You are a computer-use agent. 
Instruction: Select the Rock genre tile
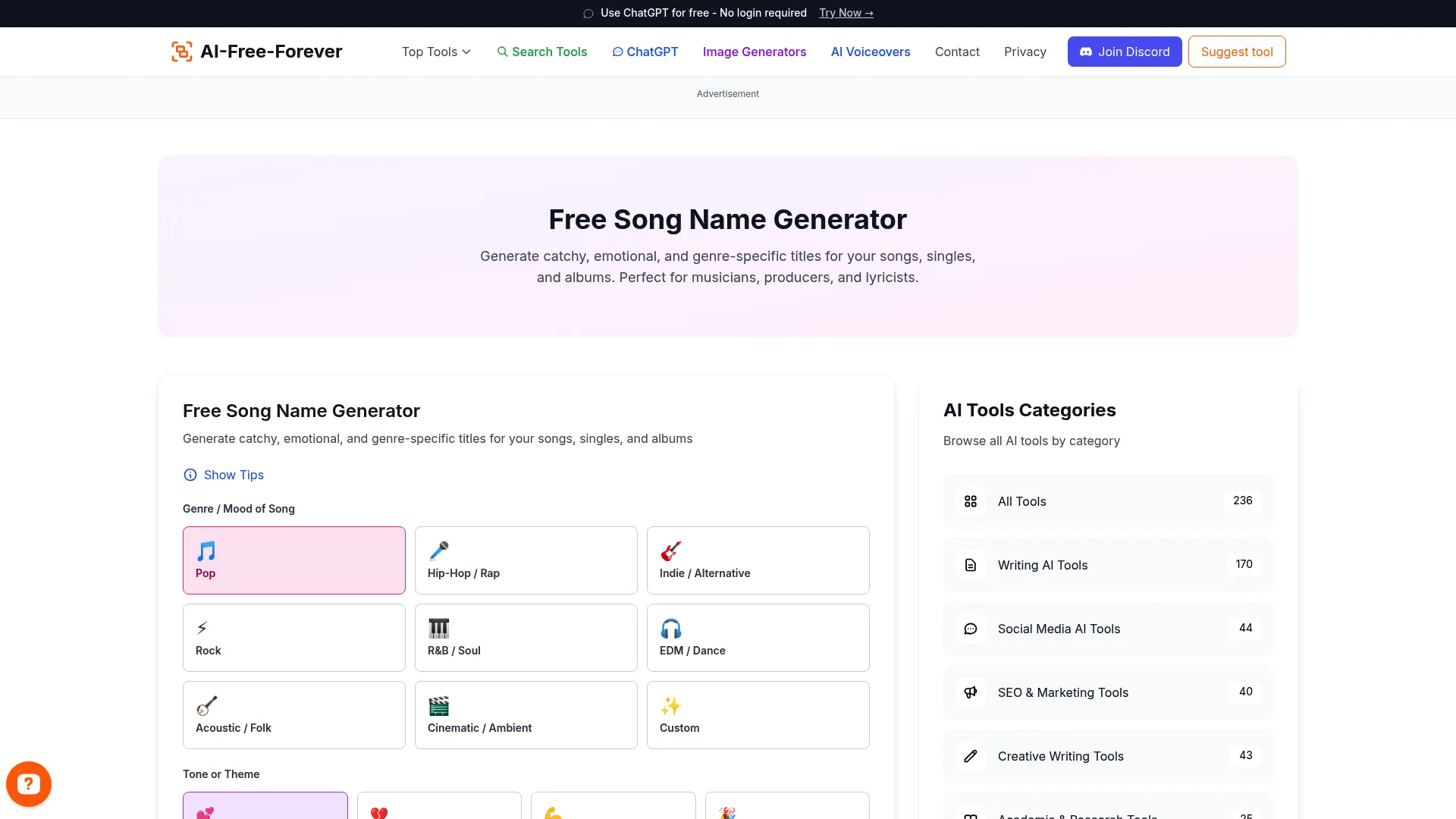tap(293, 637)
